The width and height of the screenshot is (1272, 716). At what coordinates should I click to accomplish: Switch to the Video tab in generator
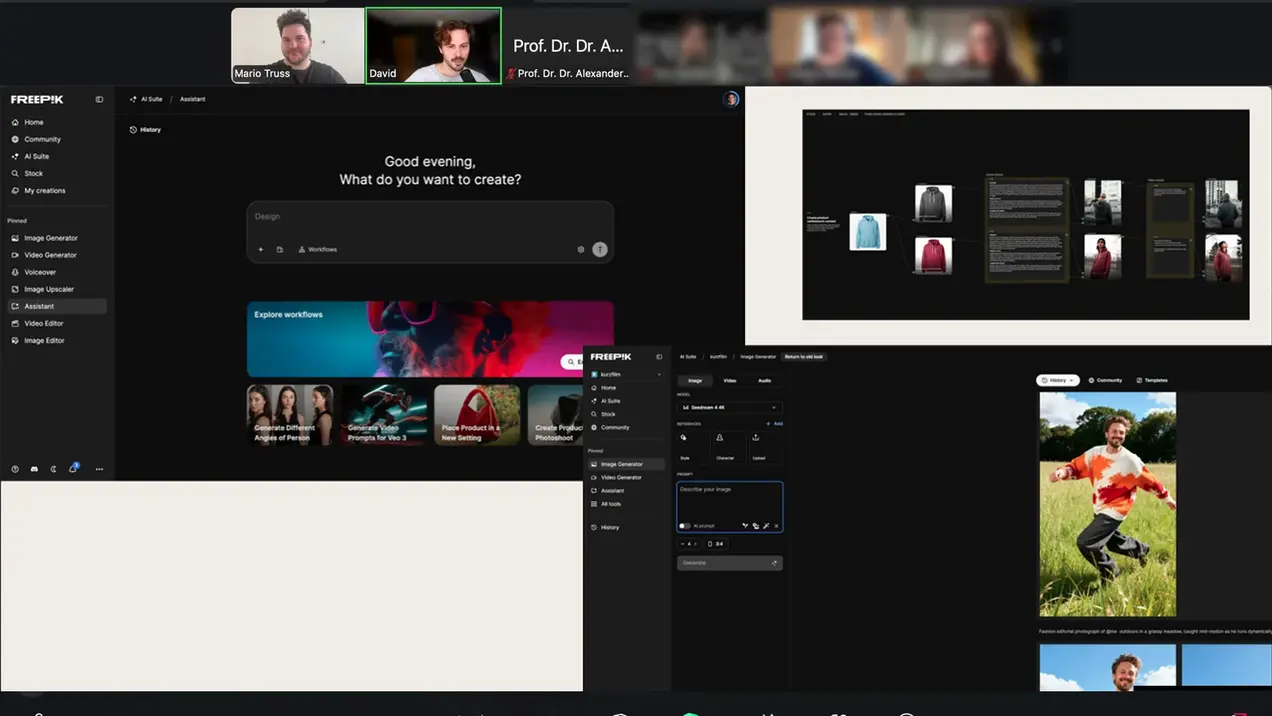pyautogui.click(x=729, y=381)
